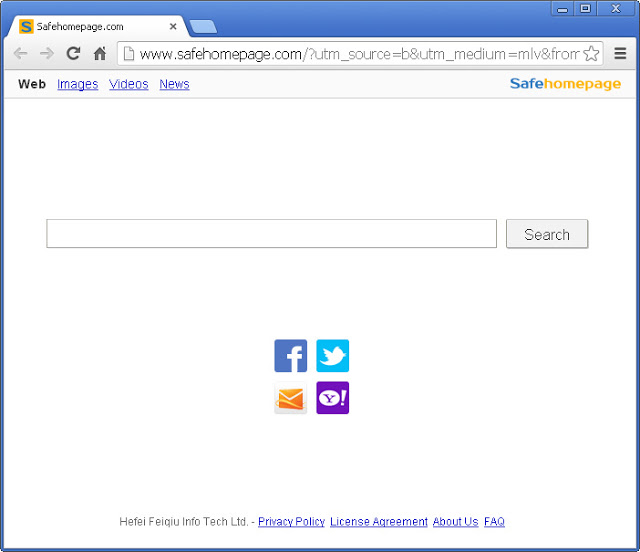Switch to Images search

78,84
